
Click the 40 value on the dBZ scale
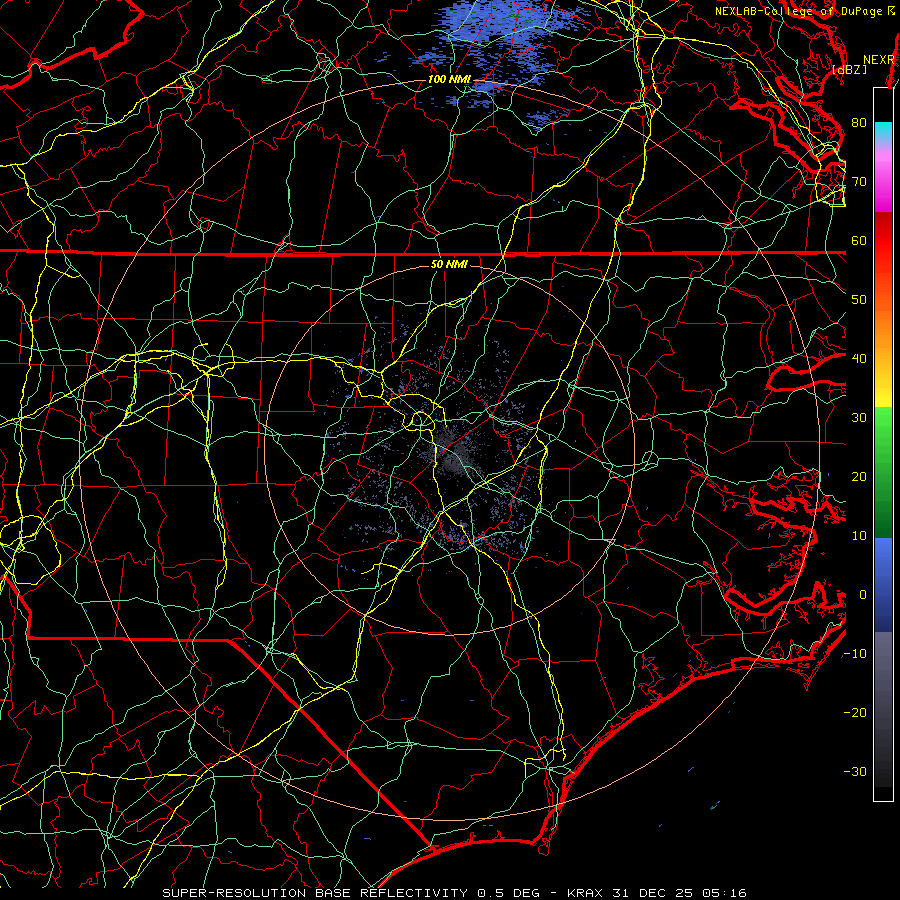click(859, 359)
